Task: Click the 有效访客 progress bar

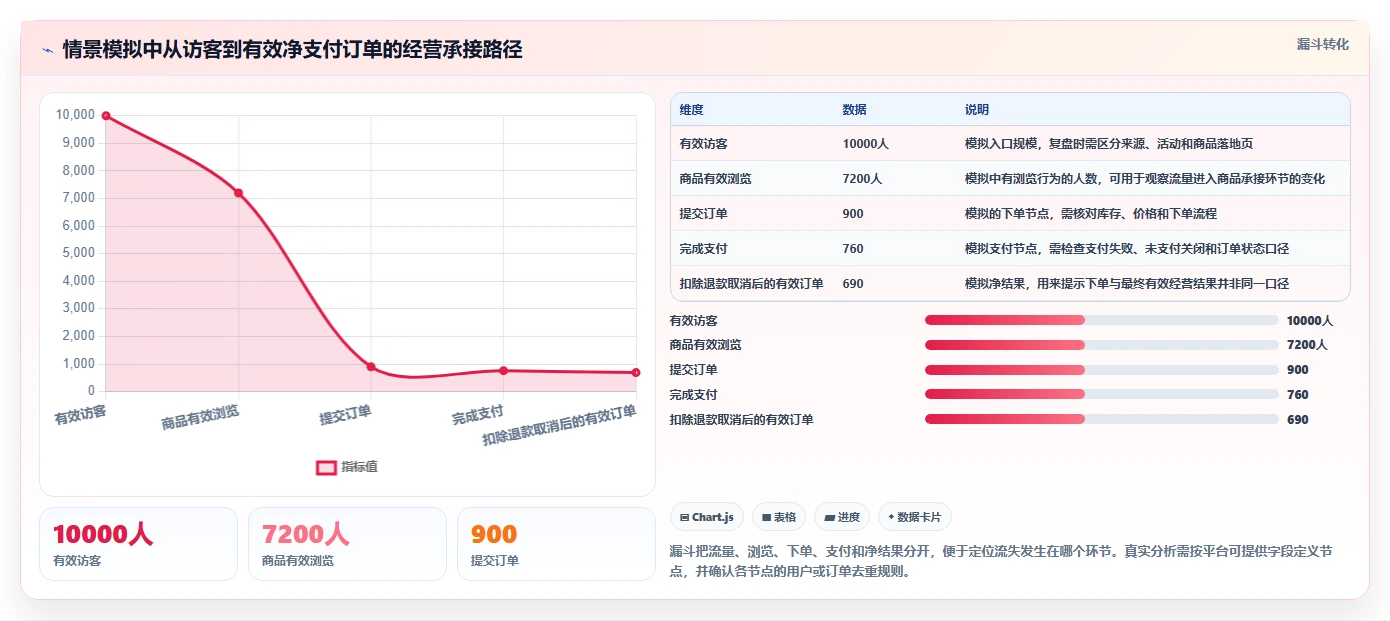Action: (x=1101, y=320)
